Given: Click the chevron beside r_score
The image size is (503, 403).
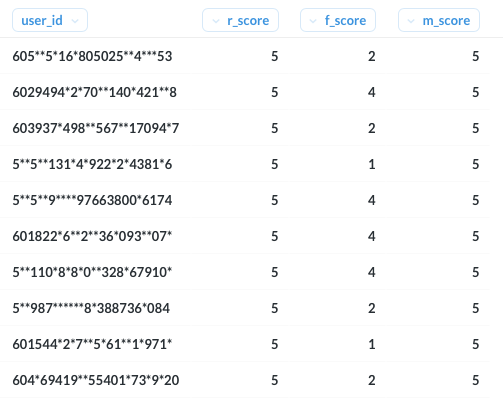Looking at the screenshot, I should coord(216,21).
